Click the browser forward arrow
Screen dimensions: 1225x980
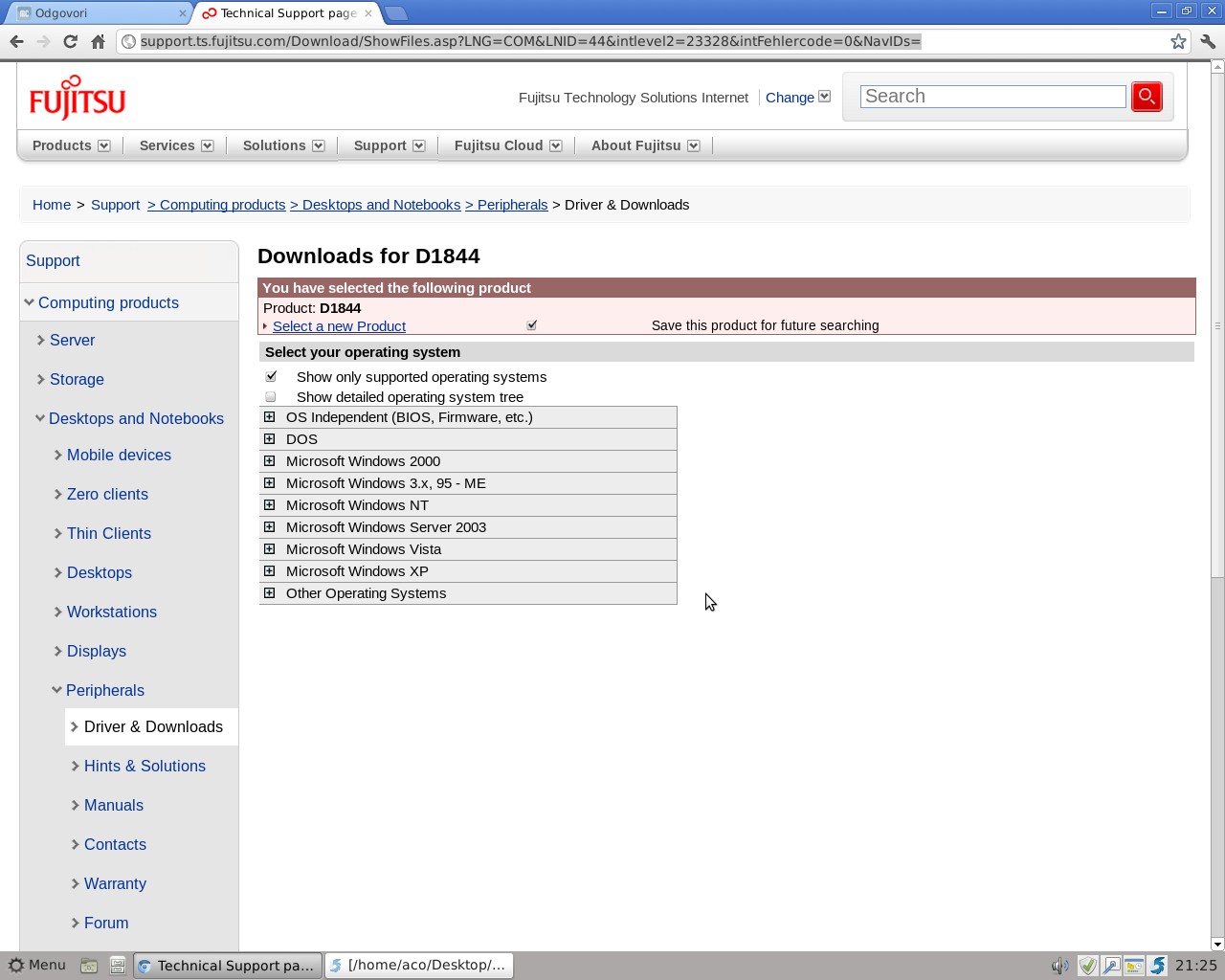[43, 41]
